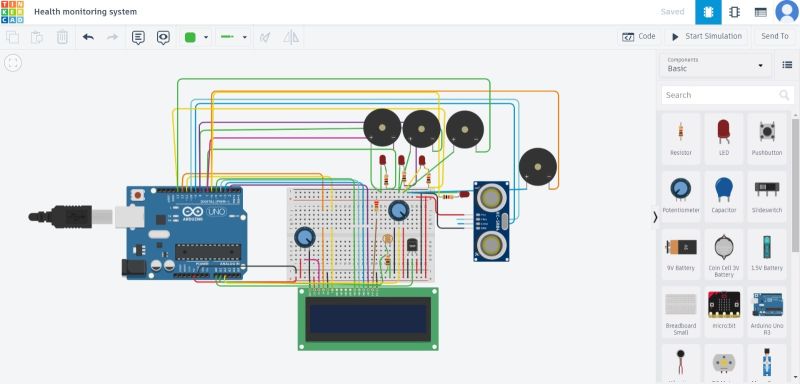Click the Tinkercad logo icon
The width and height of the screenshot is (800, 384).
(12, 12)
